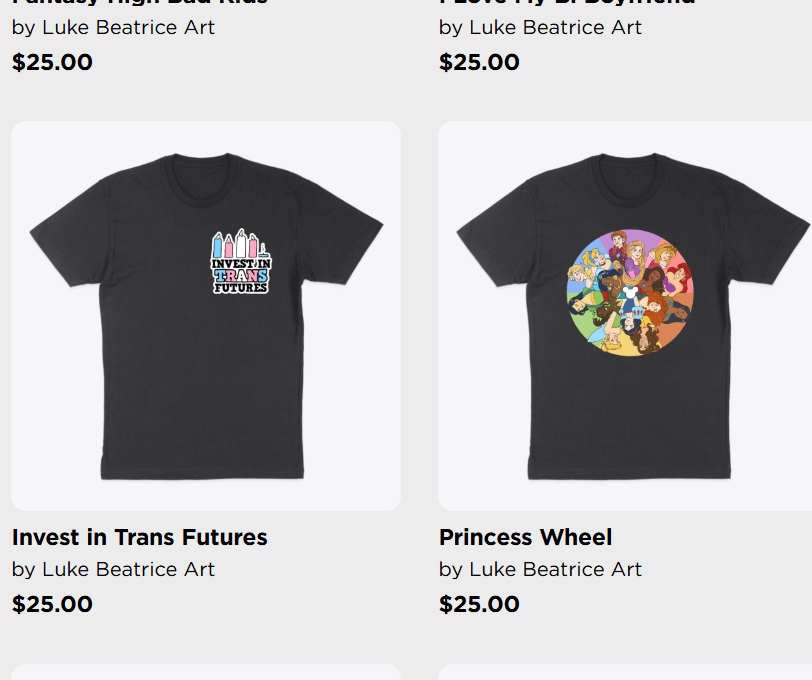Click the Princess Wheel product title
812x680 pixels.
pos(525,537)
